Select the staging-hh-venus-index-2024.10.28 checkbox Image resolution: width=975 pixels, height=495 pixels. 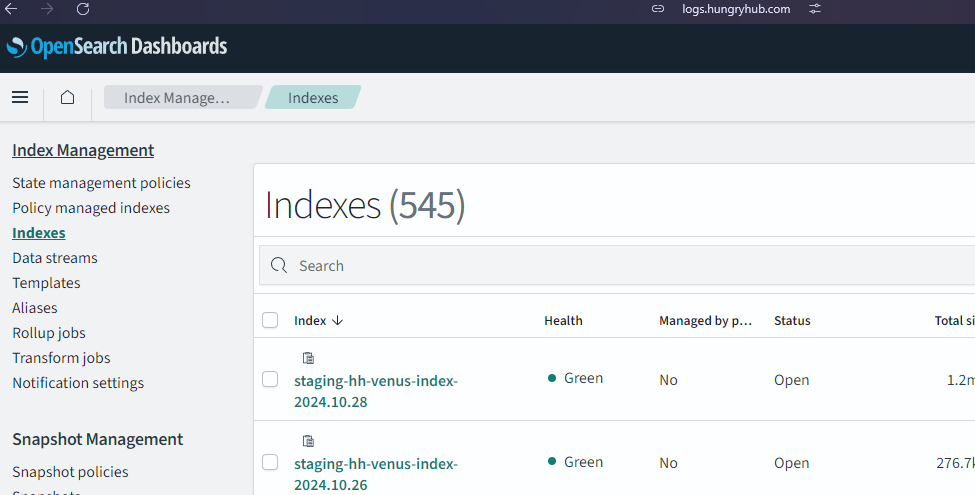pos(270,379)
